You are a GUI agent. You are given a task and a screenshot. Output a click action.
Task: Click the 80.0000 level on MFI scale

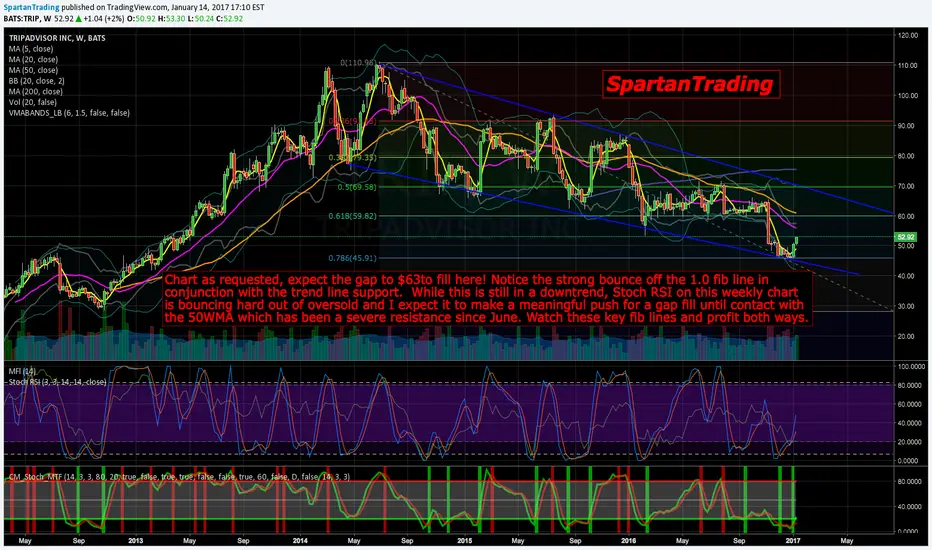tap(910, 386)
